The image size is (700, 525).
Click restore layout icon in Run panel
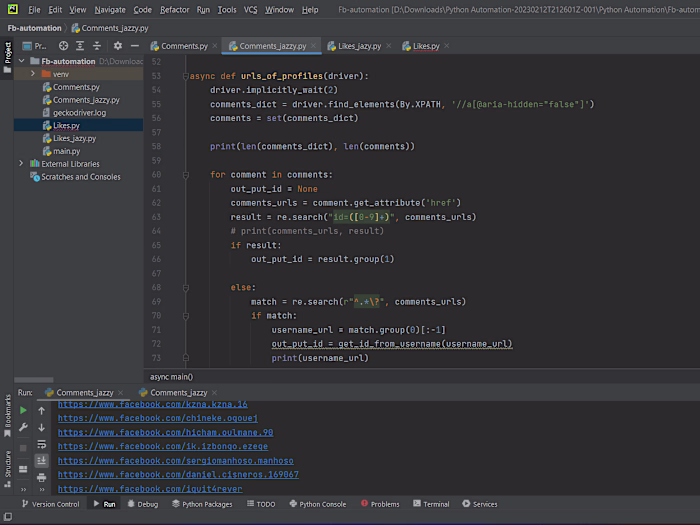(23, 469)
